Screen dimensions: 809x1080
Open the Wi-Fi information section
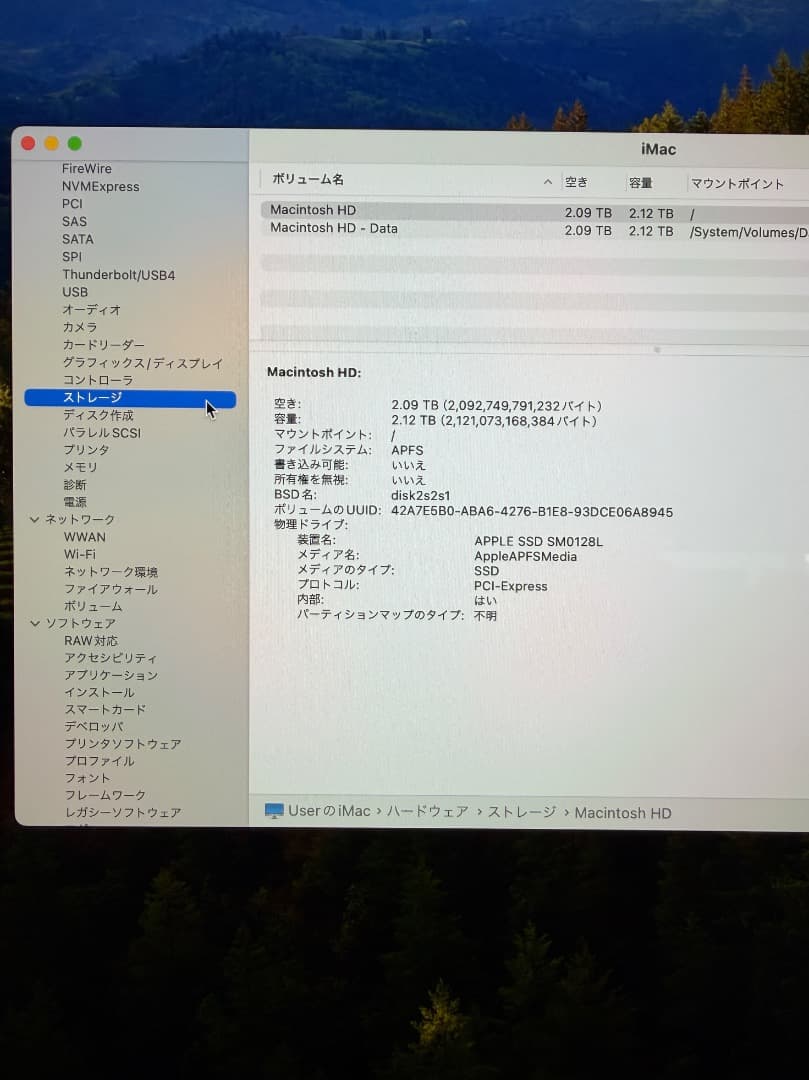click(80, 554)
